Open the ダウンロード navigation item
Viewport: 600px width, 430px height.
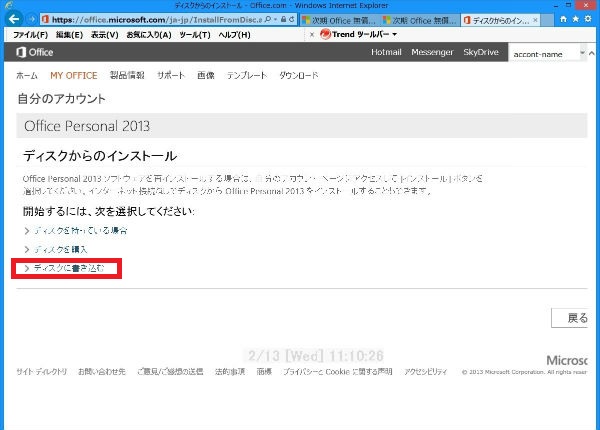click(x=298, y=75)
